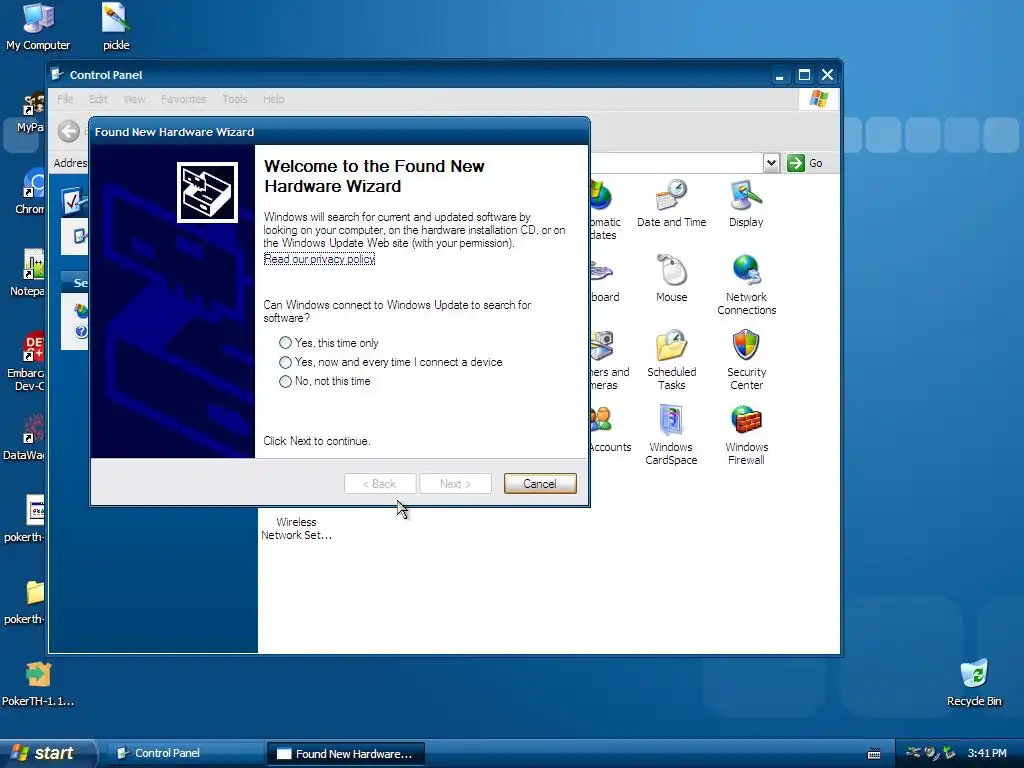Viewport: 1024px width, 768px height.
Task: Open Wireless Network Setup Wizard item
Action: click(x=296, y=528)
